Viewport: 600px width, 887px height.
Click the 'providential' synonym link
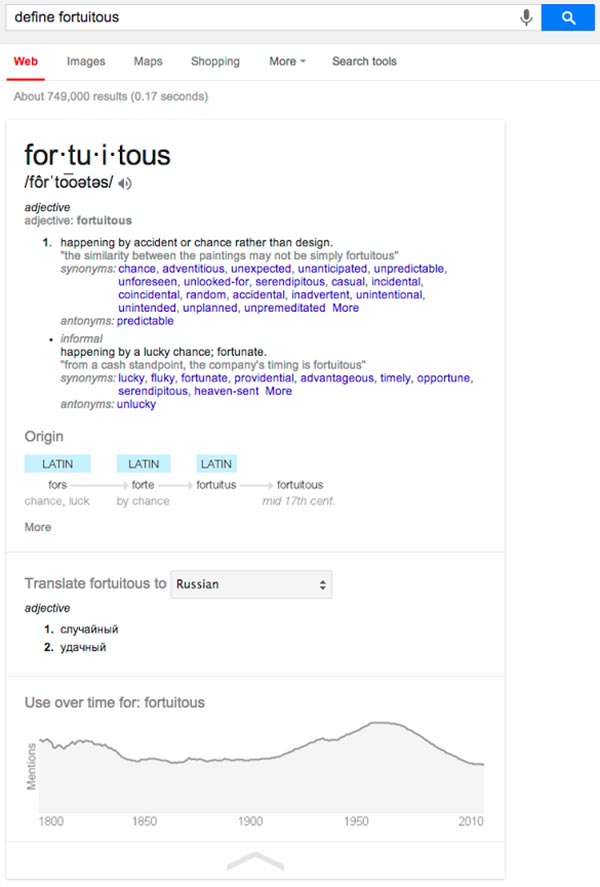262,378
